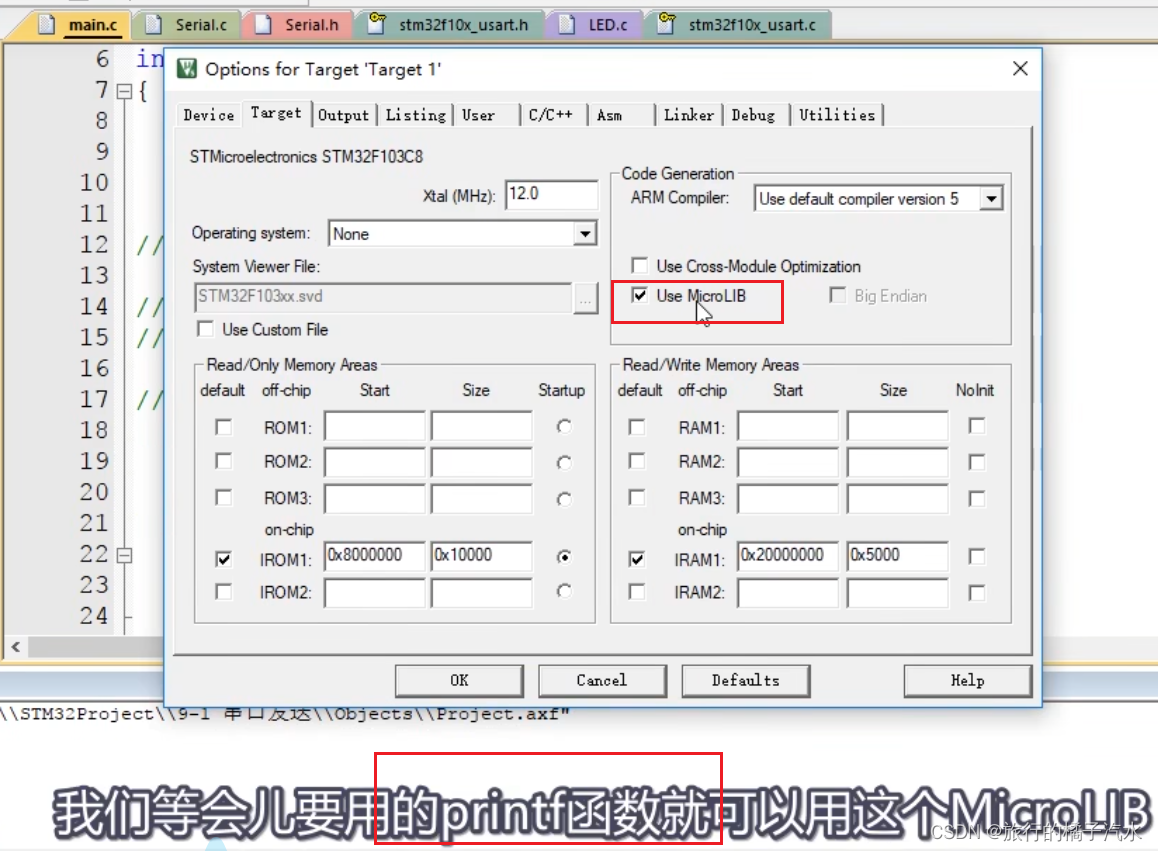The image size is (1158, 851).
Task: Click the Xtal (MHz) input field
Action: (x=551, y=194)
